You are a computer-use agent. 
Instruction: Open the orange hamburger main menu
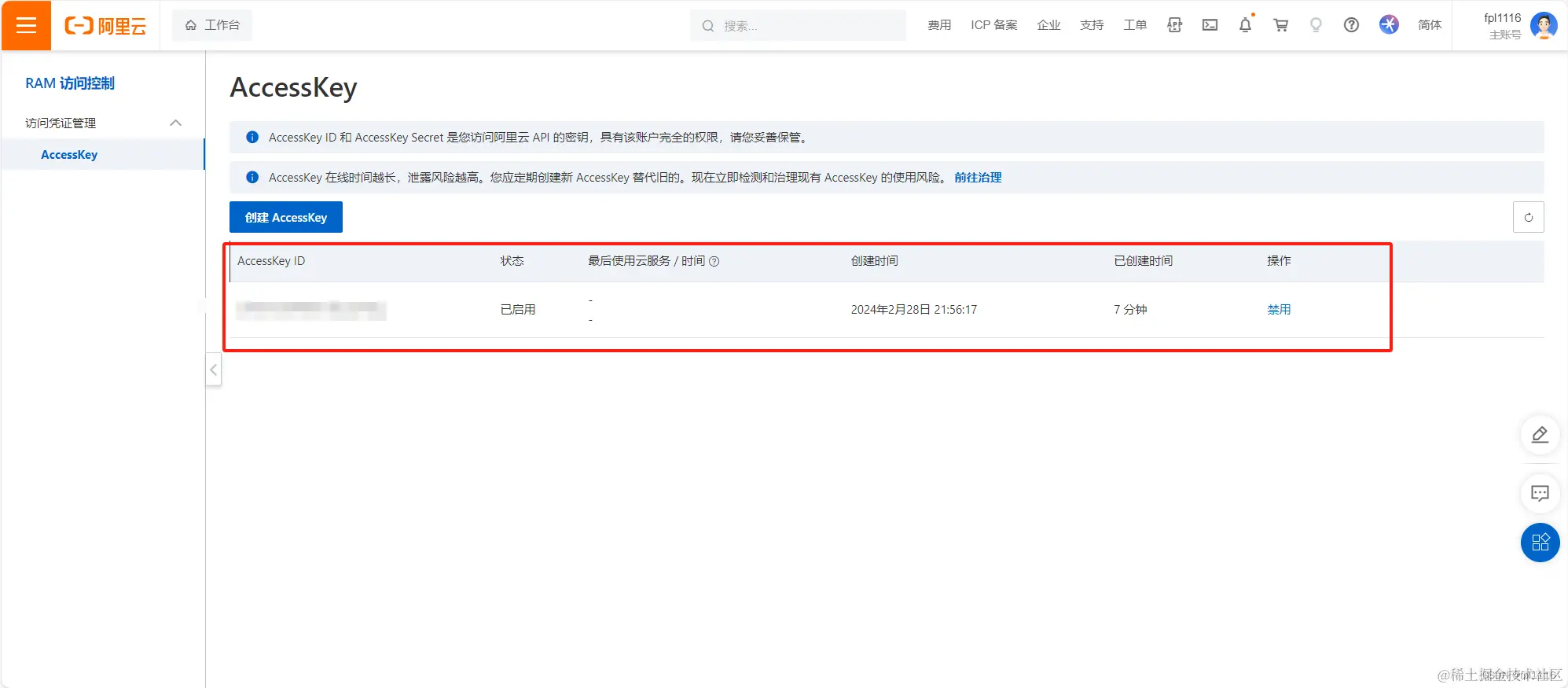tap(26, 25)
